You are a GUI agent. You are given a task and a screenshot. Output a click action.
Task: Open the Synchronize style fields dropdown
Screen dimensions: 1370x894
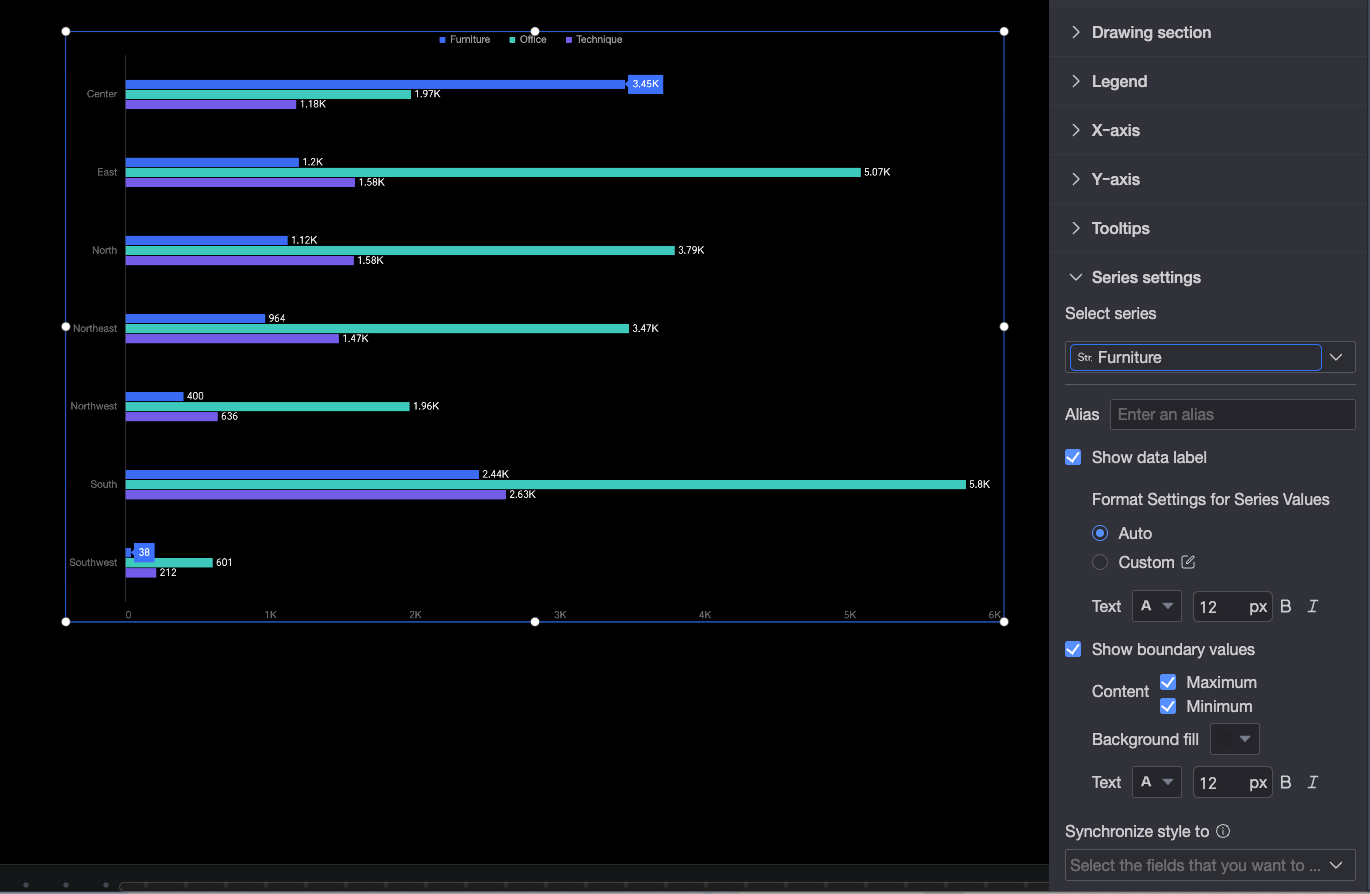[1210, 865]
